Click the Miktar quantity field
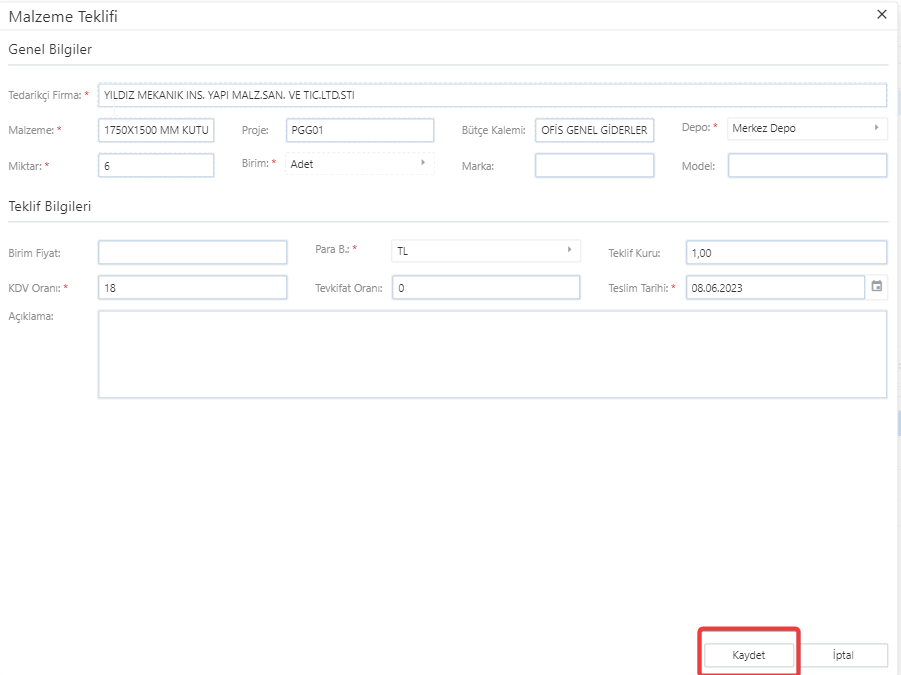This screenshot has height=675, width=901. click(x=156, y=166)
